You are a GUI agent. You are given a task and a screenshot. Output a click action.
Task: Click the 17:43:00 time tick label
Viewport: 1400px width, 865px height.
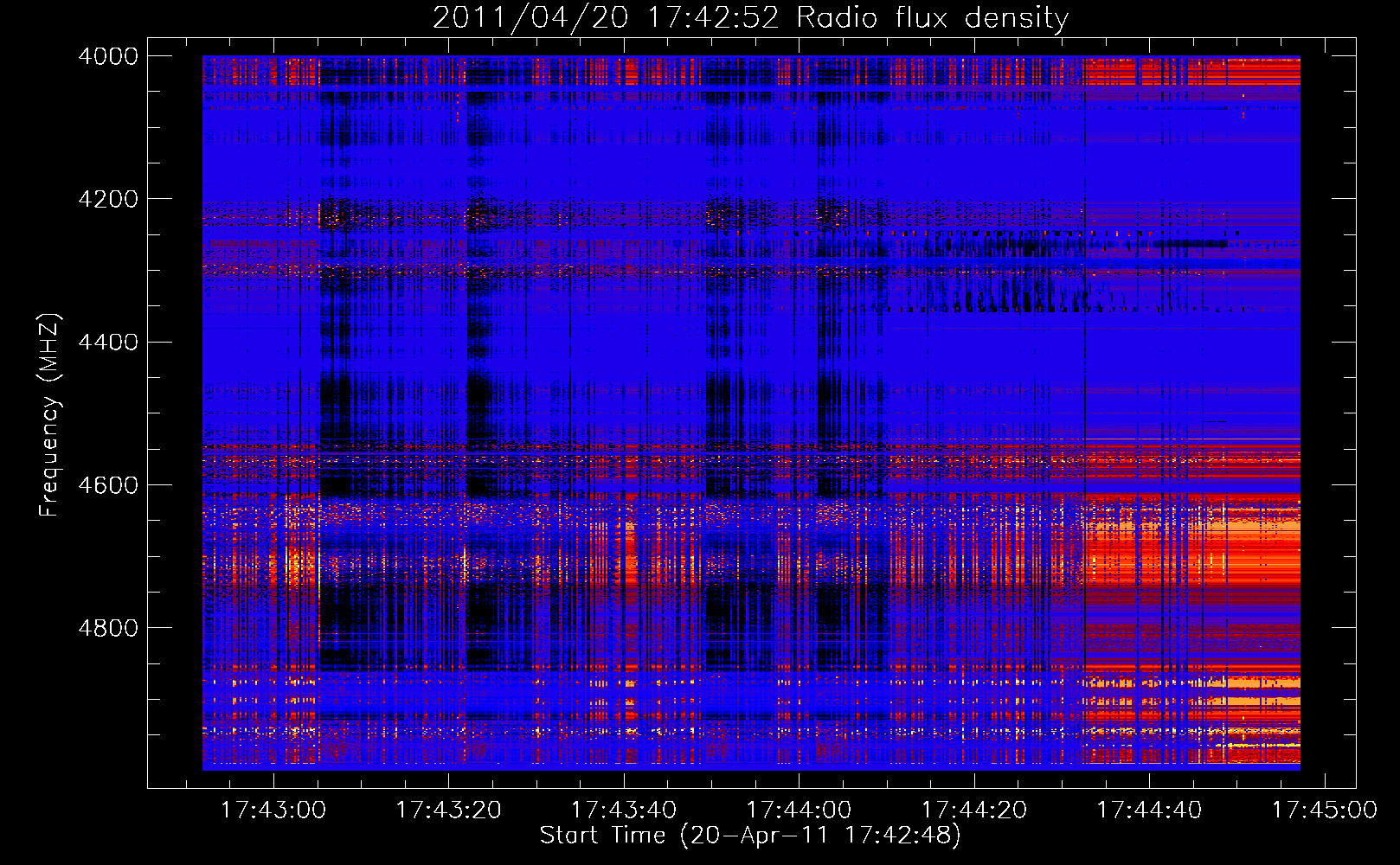[273, 810]
